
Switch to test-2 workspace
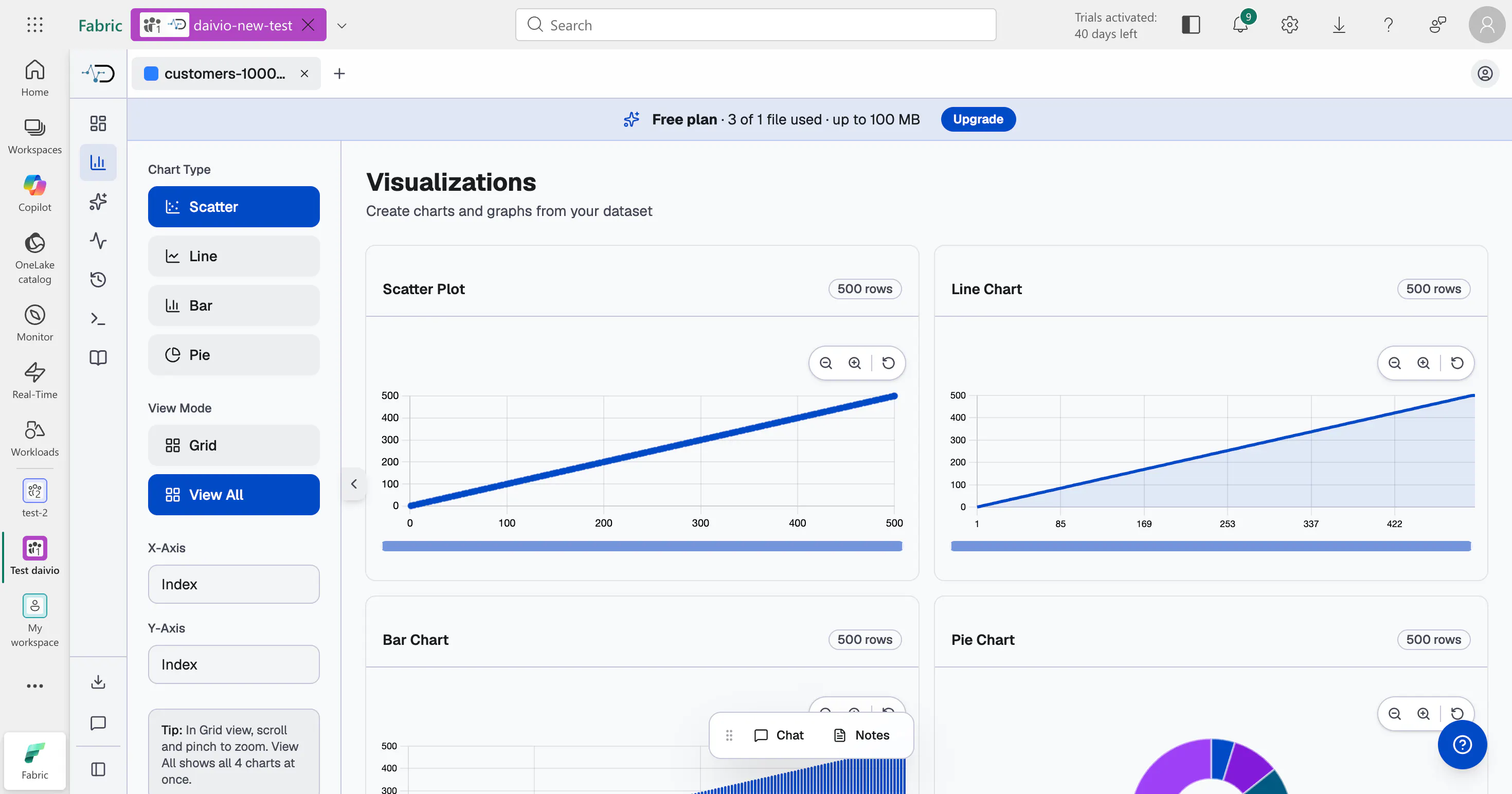click(x=34, y=498)
